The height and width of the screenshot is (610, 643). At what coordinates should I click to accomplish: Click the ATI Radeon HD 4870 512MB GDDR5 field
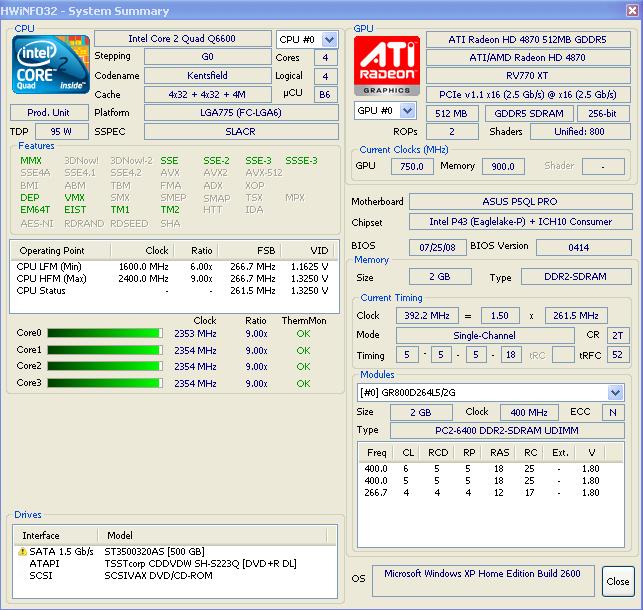tap(528, 40)
